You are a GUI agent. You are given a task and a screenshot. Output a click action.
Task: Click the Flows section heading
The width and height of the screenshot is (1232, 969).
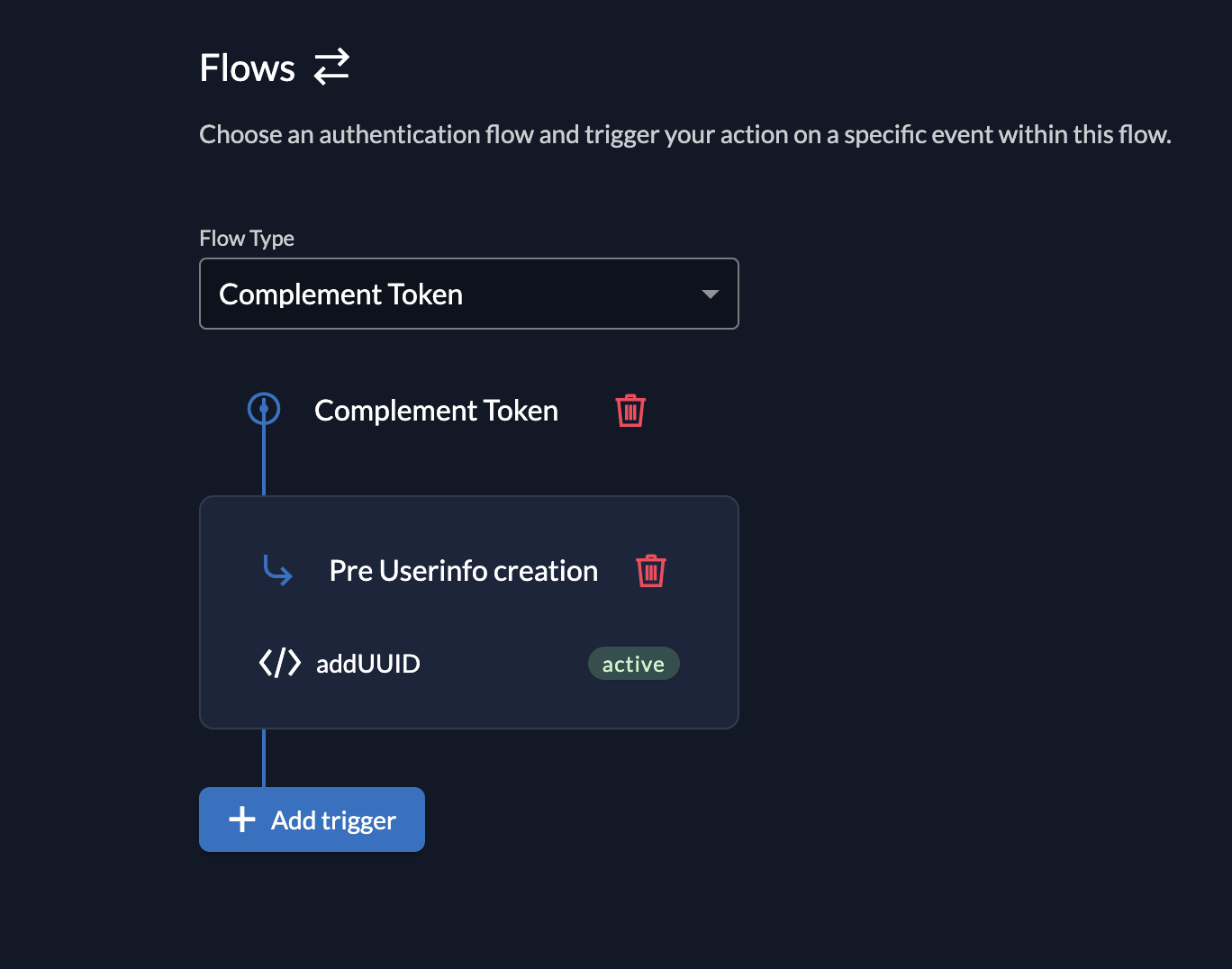point(248,68)
